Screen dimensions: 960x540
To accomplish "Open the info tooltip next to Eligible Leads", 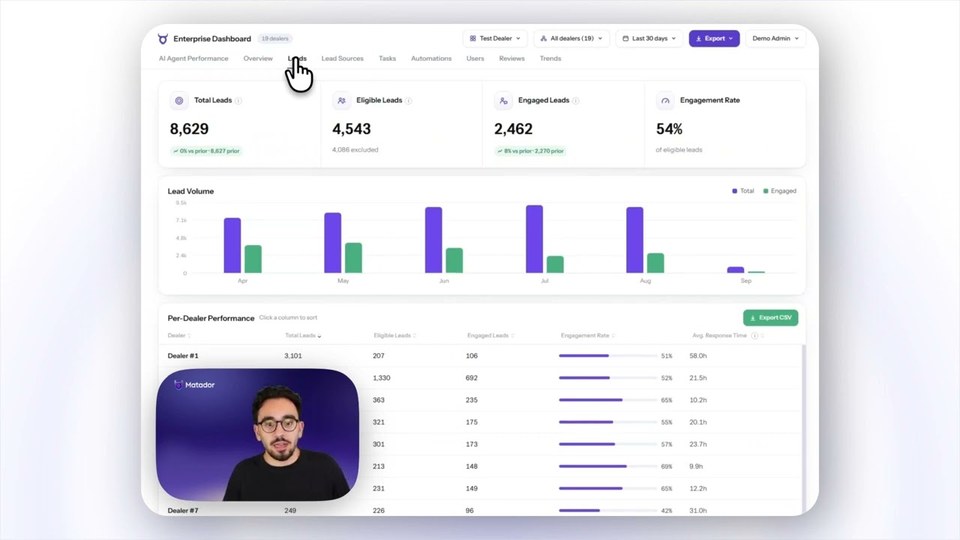I will (408, 100).
